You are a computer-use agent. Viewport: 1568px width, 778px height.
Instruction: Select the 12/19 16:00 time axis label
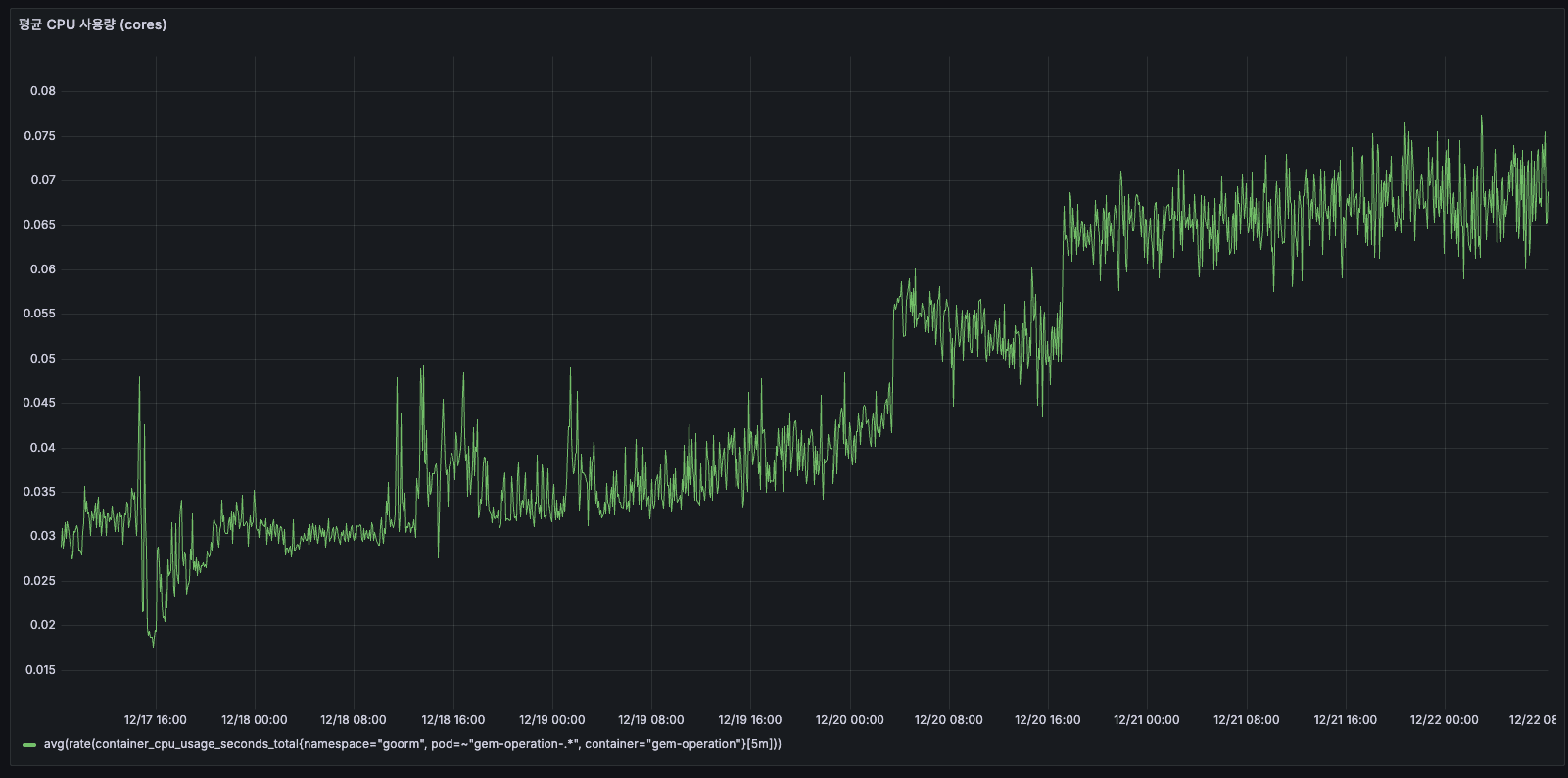coord(750,720)
